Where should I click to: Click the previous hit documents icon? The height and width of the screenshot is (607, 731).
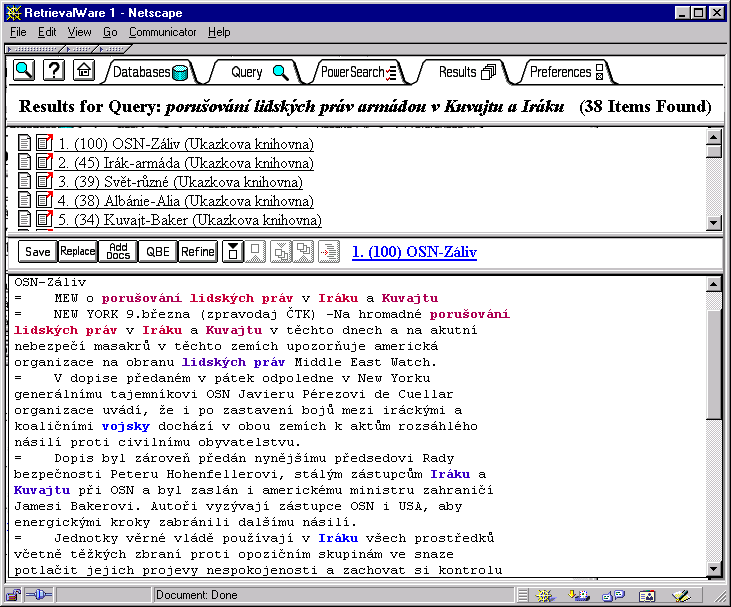[303, 252]
